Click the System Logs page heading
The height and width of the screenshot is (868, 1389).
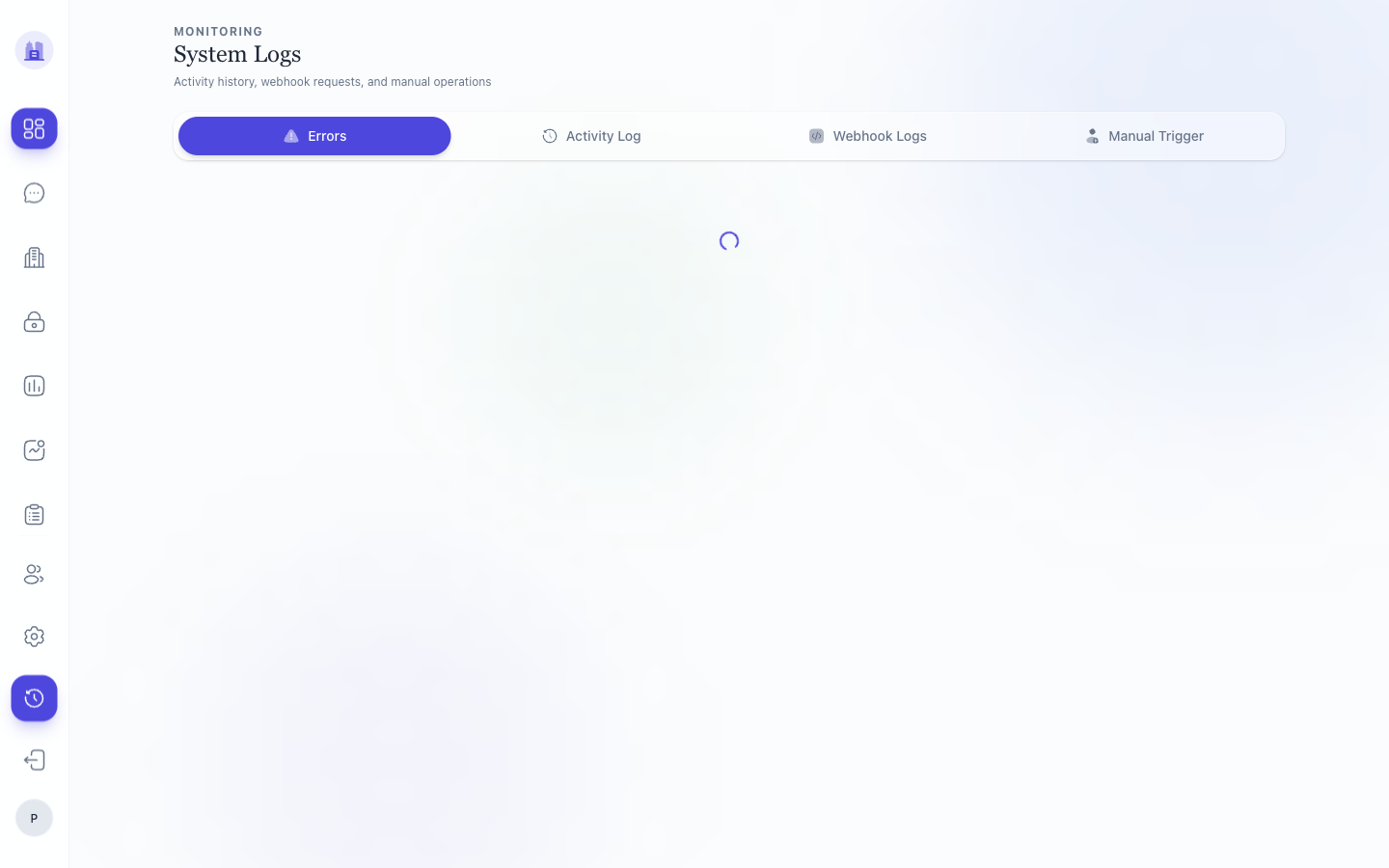pos(237,54)
